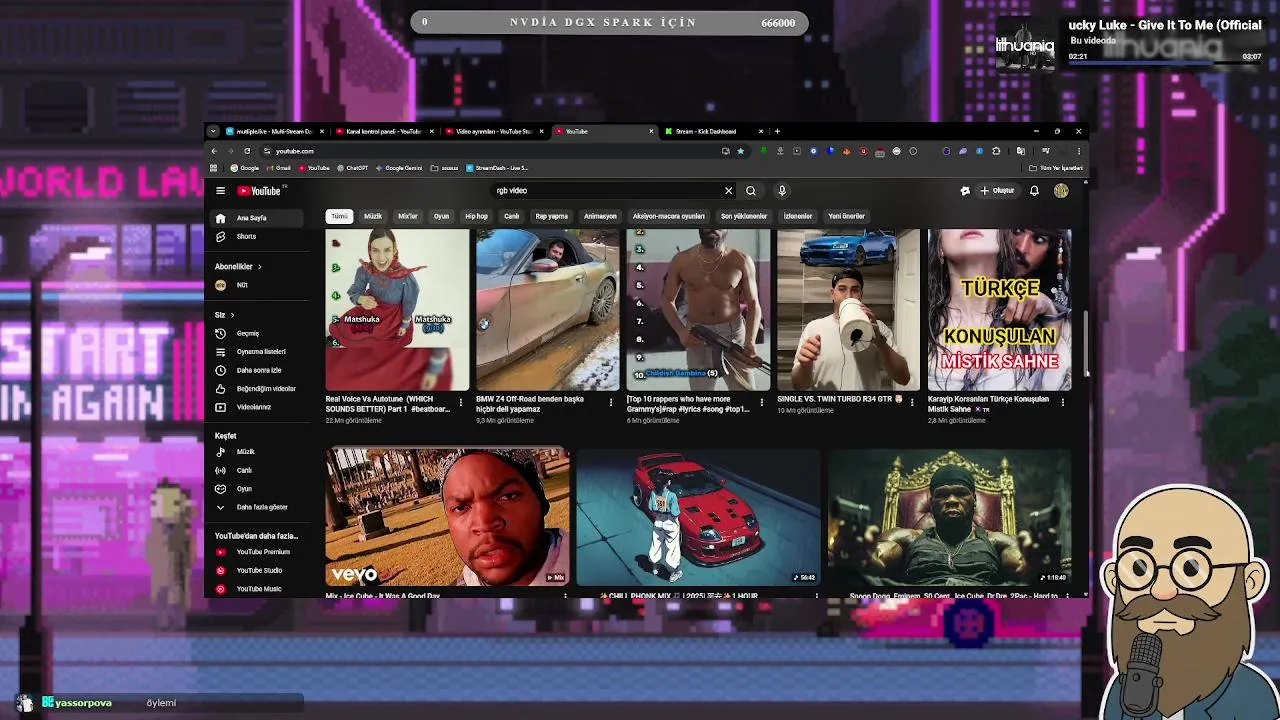The image size is (1280, 720).
Task: Select the Müzik filter chip
Action: click(373, 216)
